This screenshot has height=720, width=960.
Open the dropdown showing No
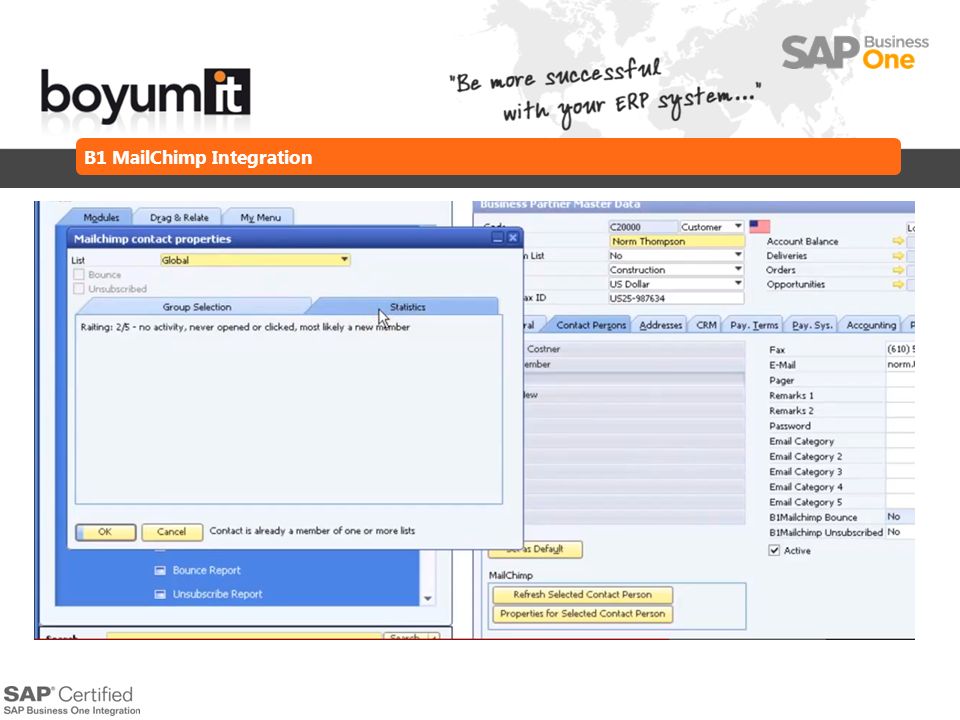point(738,255)
